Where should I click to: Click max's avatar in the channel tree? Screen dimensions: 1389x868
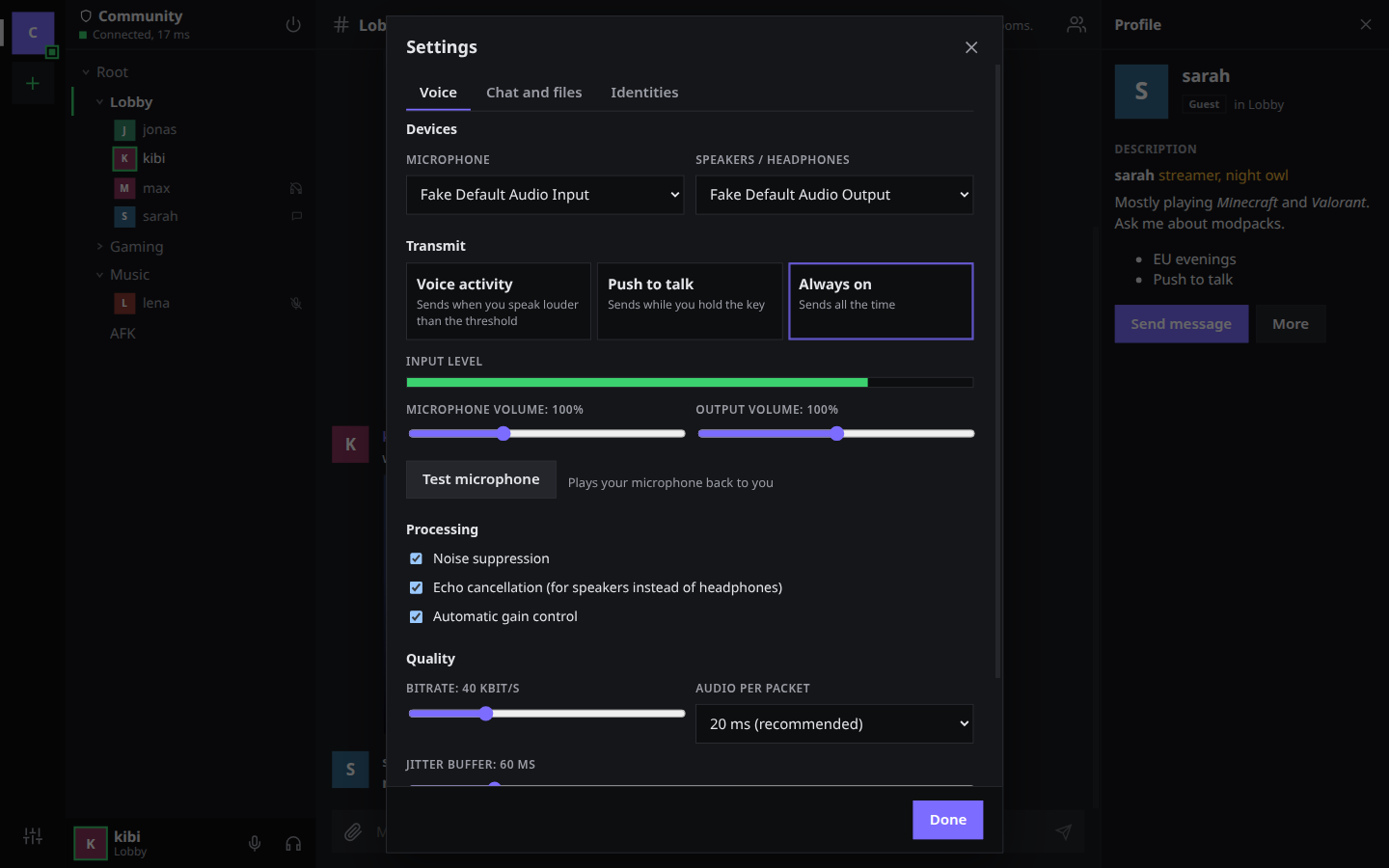[x=124, y=188]
